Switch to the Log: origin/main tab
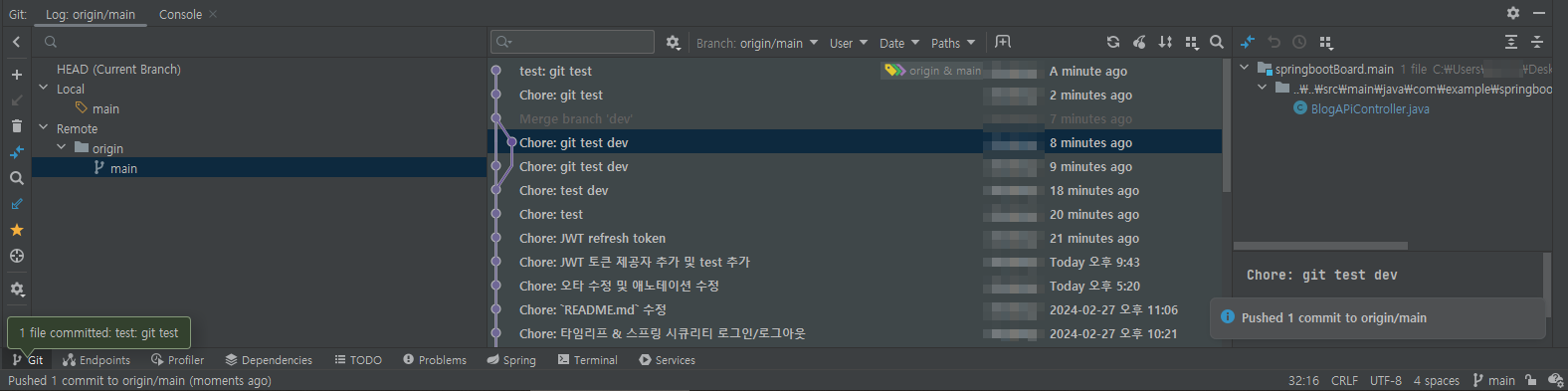 (91, 14)
